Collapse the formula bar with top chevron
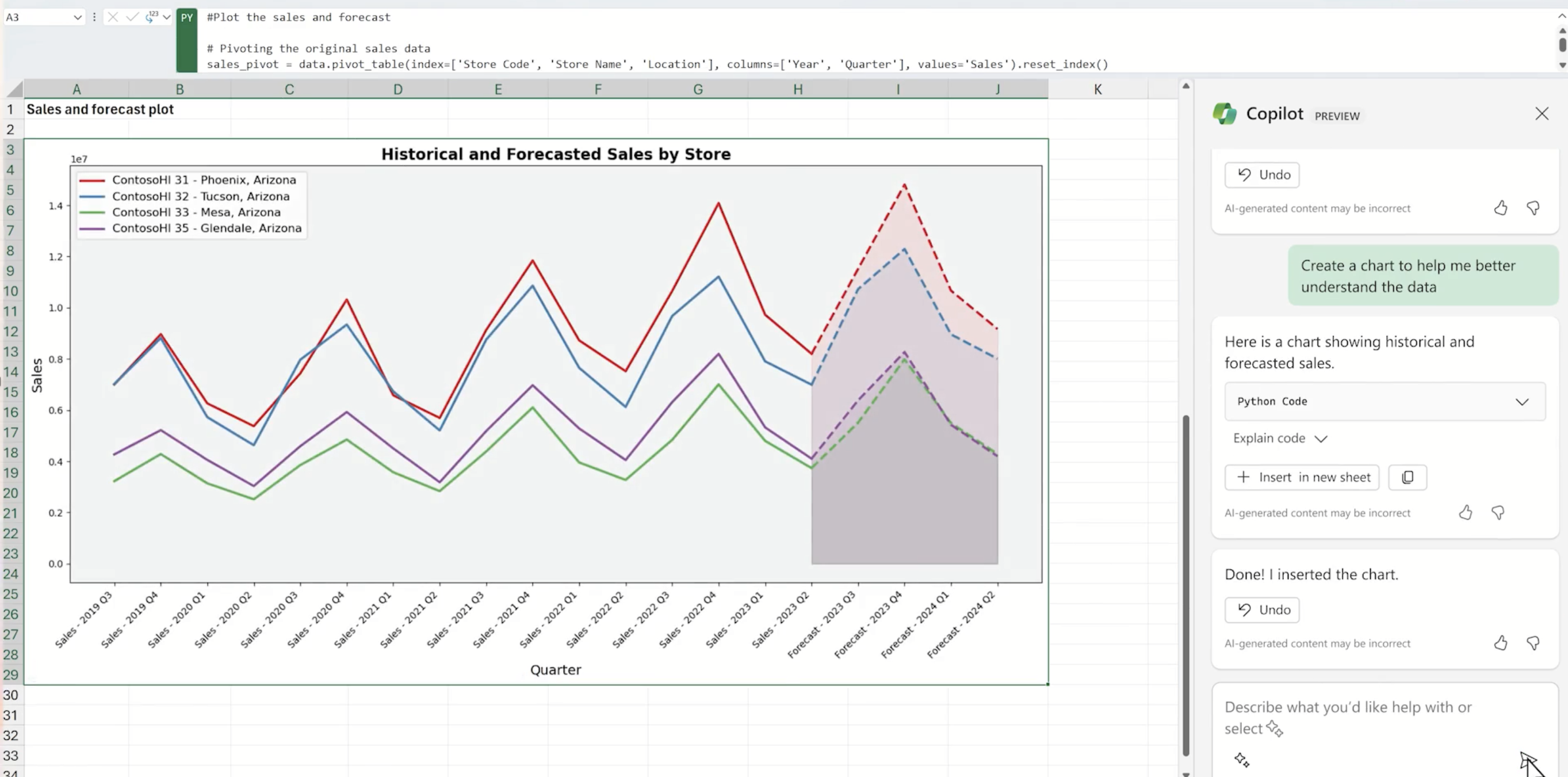This screenshot has width=1568, height=777. 1561,17
